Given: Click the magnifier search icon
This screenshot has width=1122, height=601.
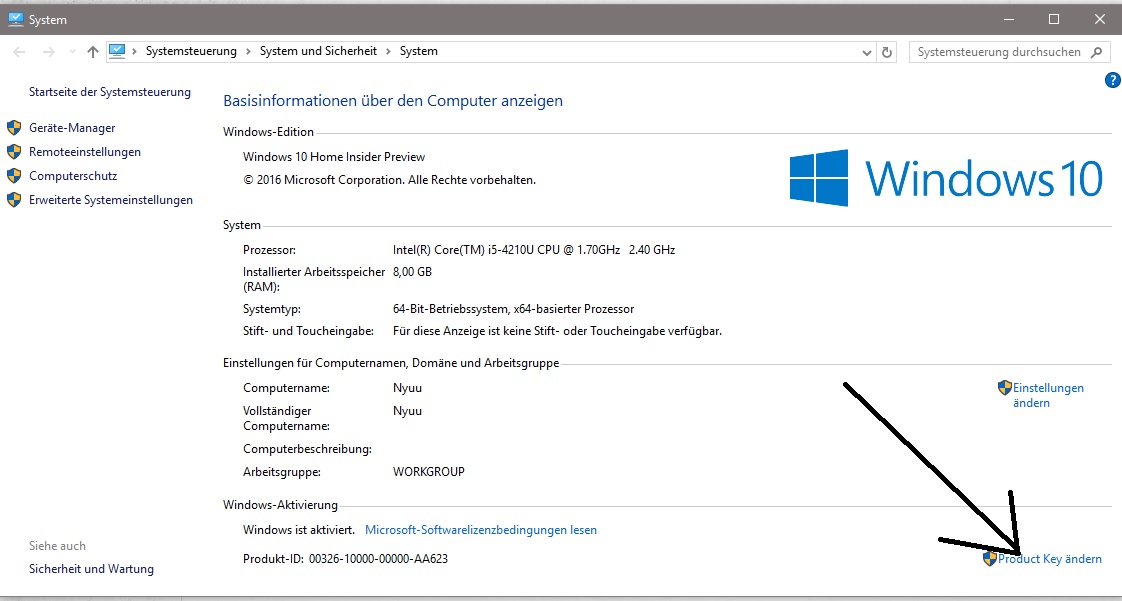Looking at the screenshot, I should tap(1096, 52).
